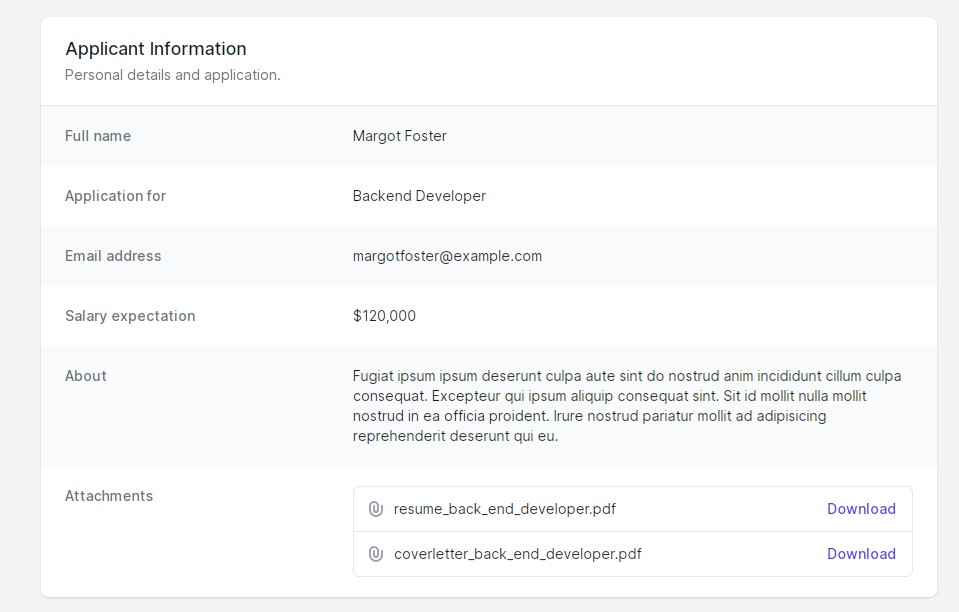The height and width of the screenshot is (612, 959).
Task: Click the Application for label
Action: pos(115,196)
